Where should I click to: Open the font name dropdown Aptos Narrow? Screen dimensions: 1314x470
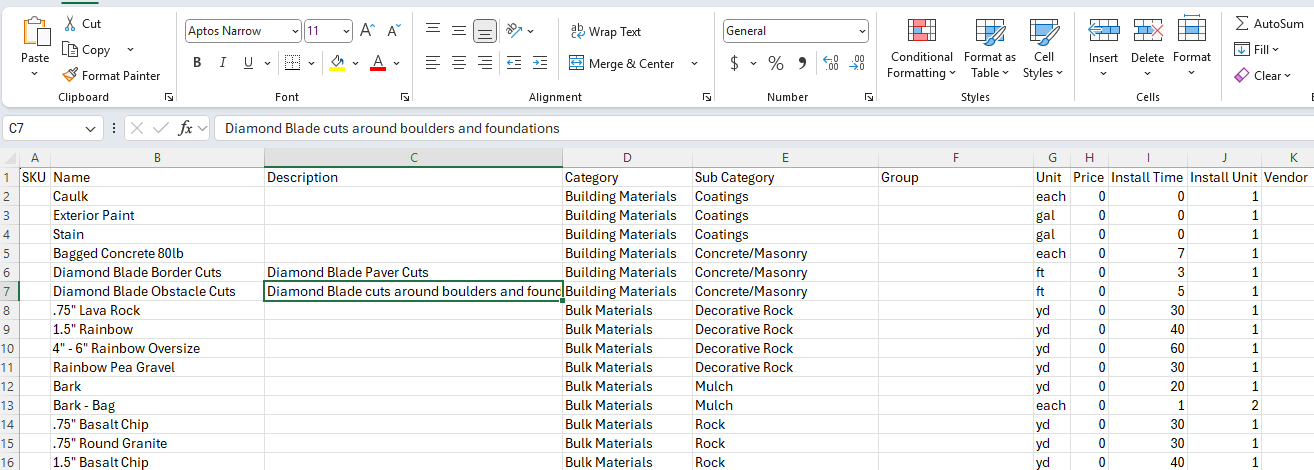click(295, 31)
